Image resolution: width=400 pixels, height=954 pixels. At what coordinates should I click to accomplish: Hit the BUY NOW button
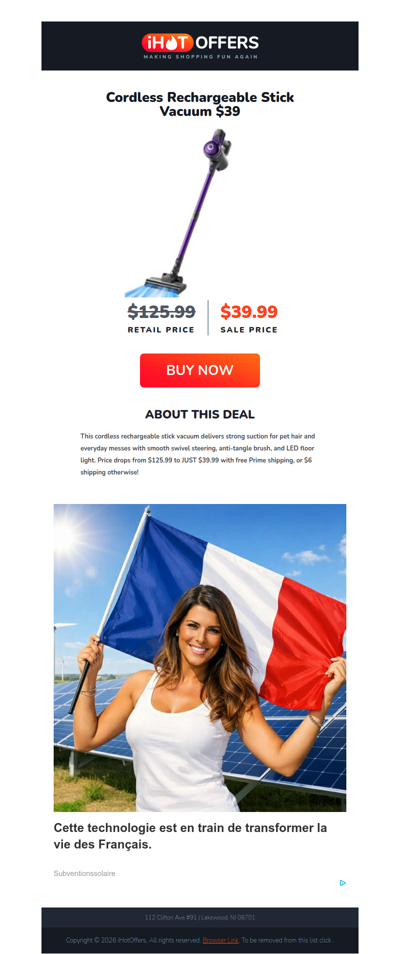pyautogui.click(x=200, y=370)
